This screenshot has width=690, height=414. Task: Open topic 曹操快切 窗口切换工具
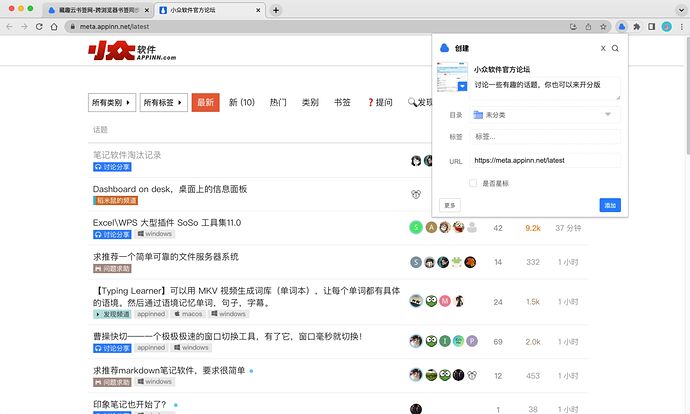tap(228, 337)
